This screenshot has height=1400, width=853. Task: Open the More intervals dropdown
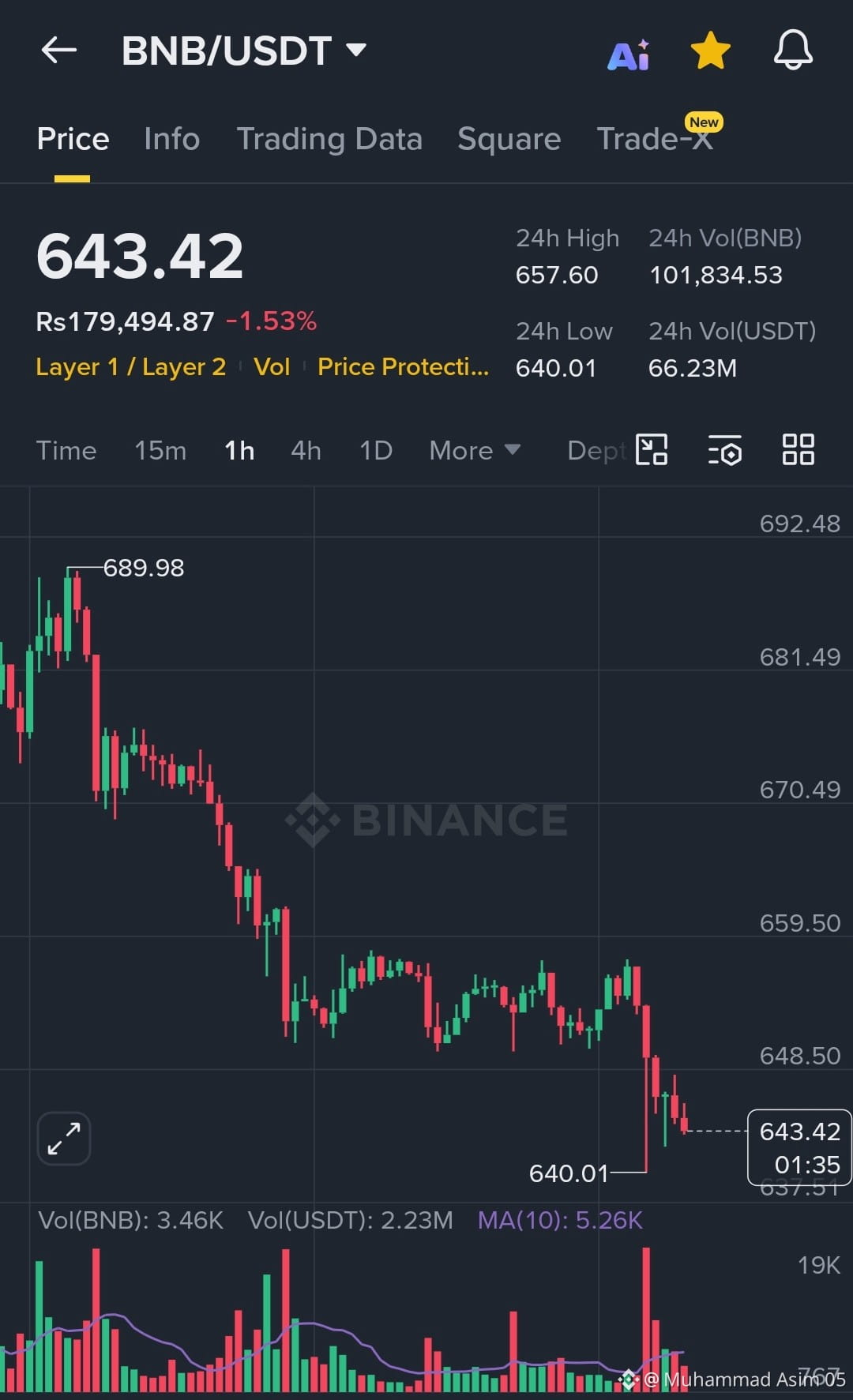pyautogui.click(x=475, y=451)
